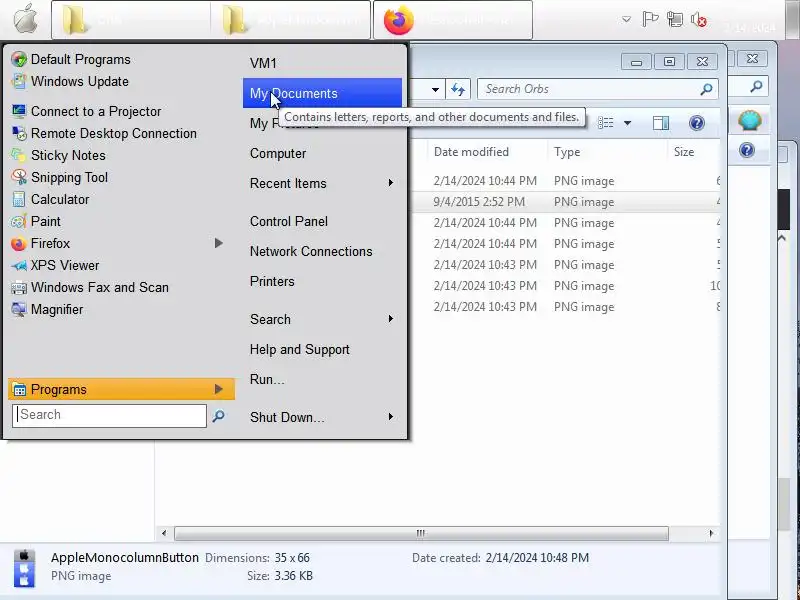Open My Documents
800x600 pixels.
pos(322,93)
